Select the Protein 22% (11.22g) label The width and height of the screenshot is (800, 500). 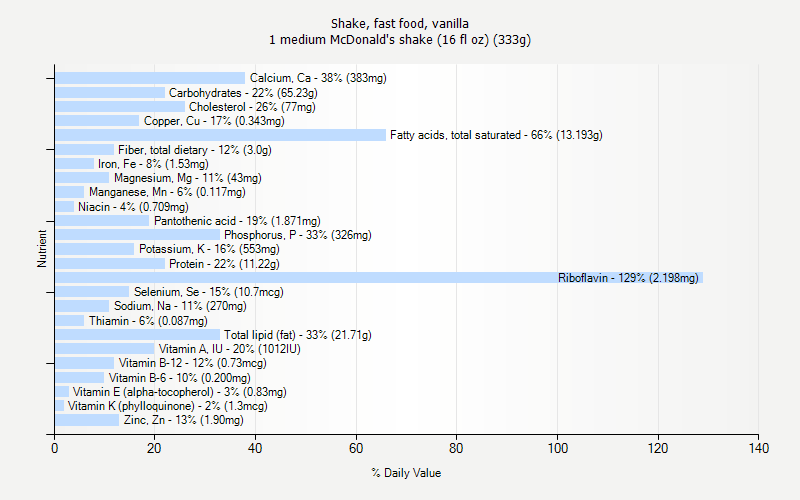coord(224,264)
